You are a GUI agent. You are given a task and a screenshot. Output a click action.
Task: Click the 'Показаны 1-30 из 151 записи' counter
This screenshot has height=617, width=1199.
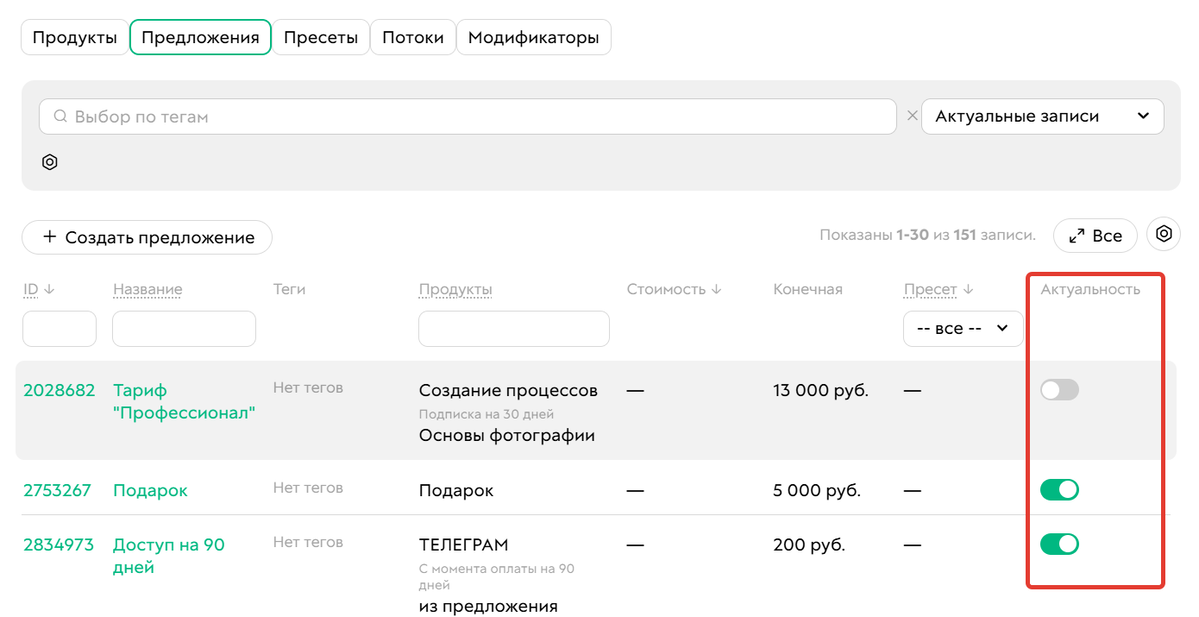coord(928,235)
